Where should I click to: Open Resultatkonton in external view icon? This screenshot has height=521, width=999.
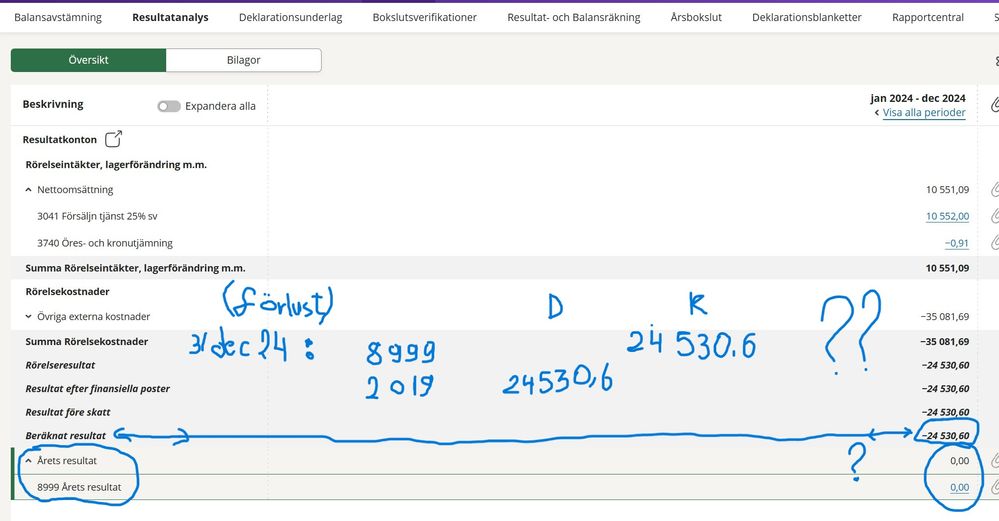pos(113,139)
